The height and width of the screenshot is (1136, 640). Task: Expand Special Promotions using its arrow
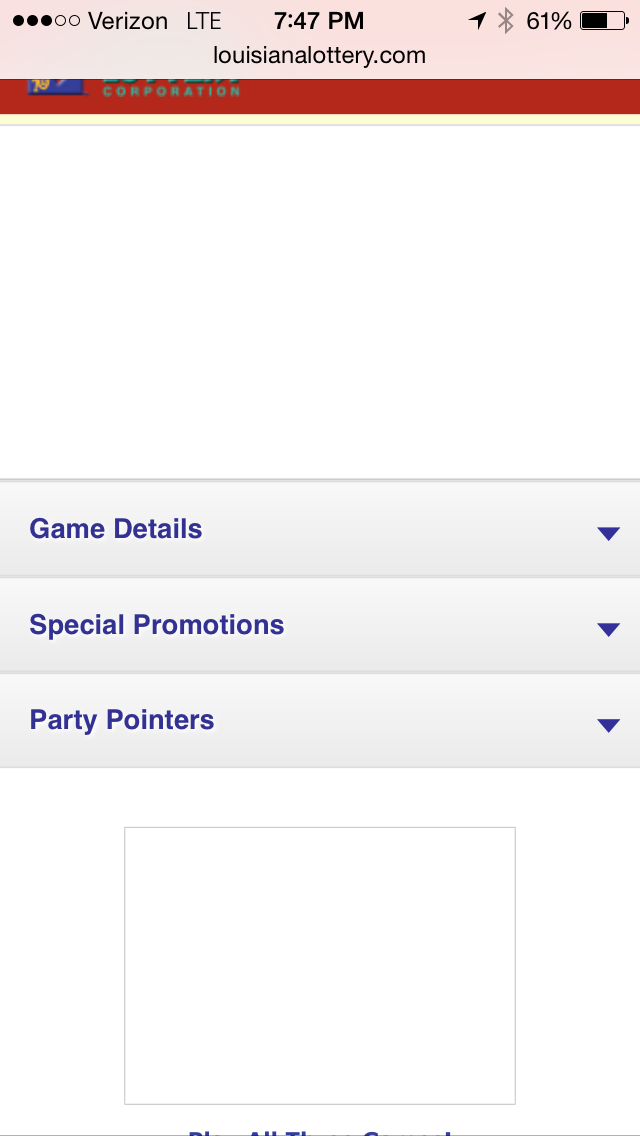pos(608,629)
